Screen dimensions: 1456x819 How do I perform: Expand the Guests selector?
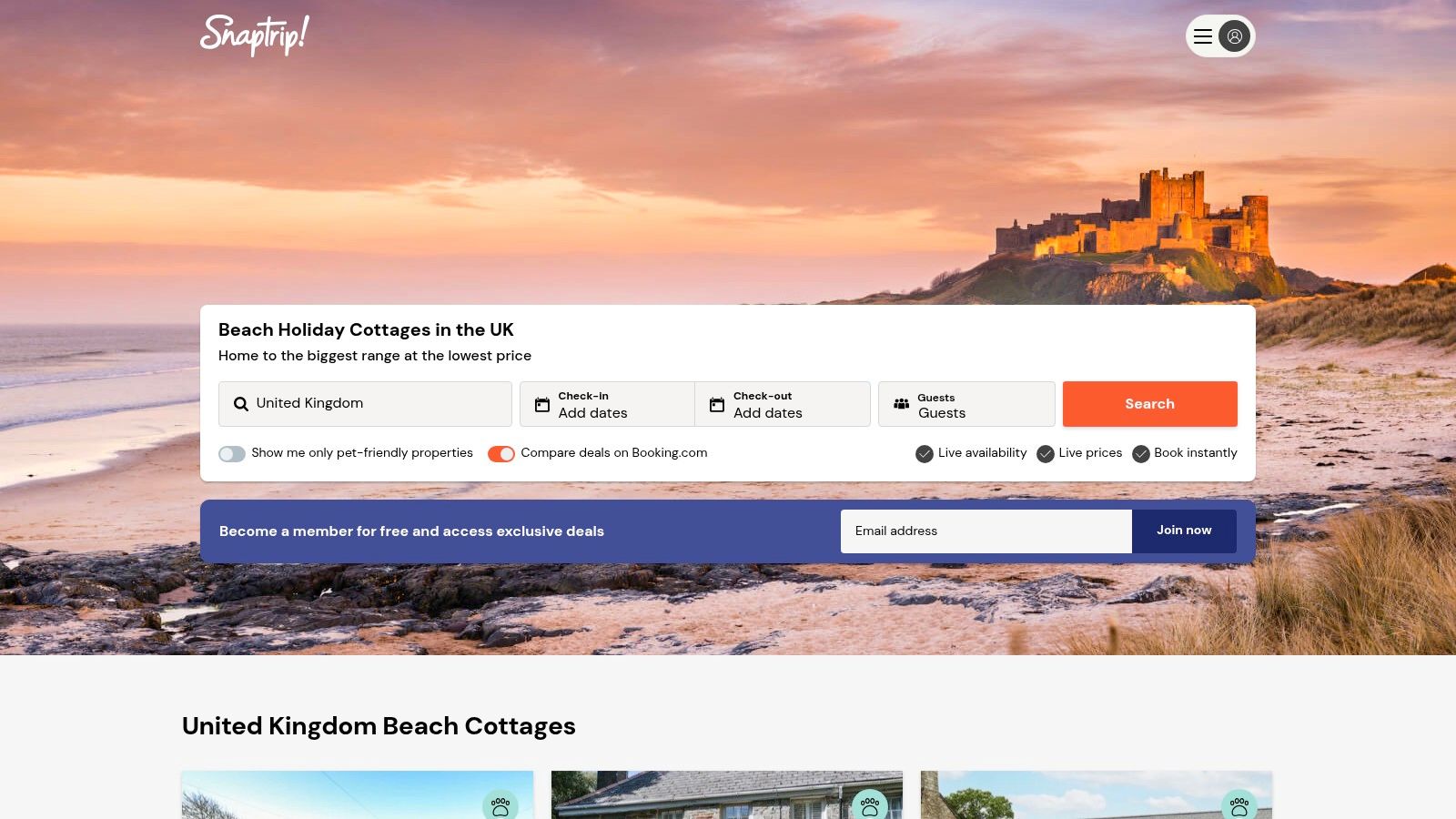[966, 404]
